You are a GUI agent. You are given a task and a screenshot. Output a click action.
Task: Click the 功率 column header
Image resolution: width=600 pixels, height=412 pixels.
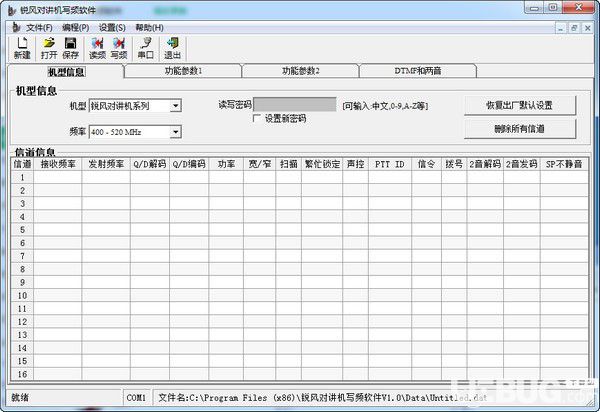click(226, 164)
